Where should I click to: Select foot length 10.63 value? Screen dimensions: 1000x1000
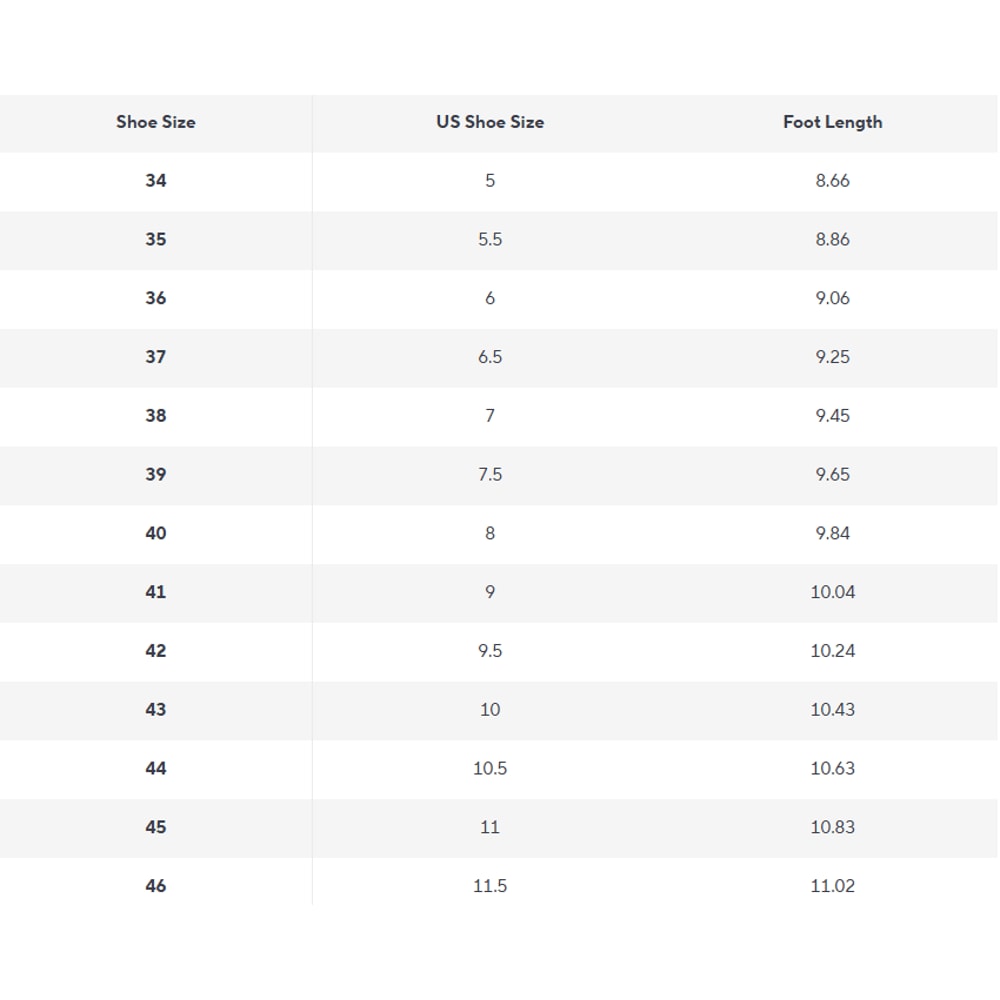tap(832, 769)
